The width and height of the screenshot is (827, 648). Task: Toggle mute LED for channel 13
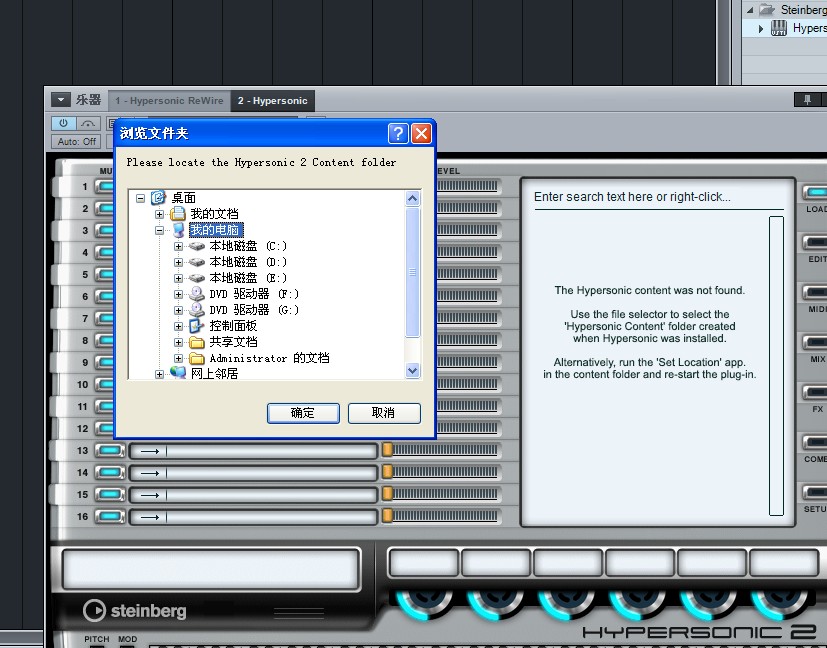(x=110, y=451)
